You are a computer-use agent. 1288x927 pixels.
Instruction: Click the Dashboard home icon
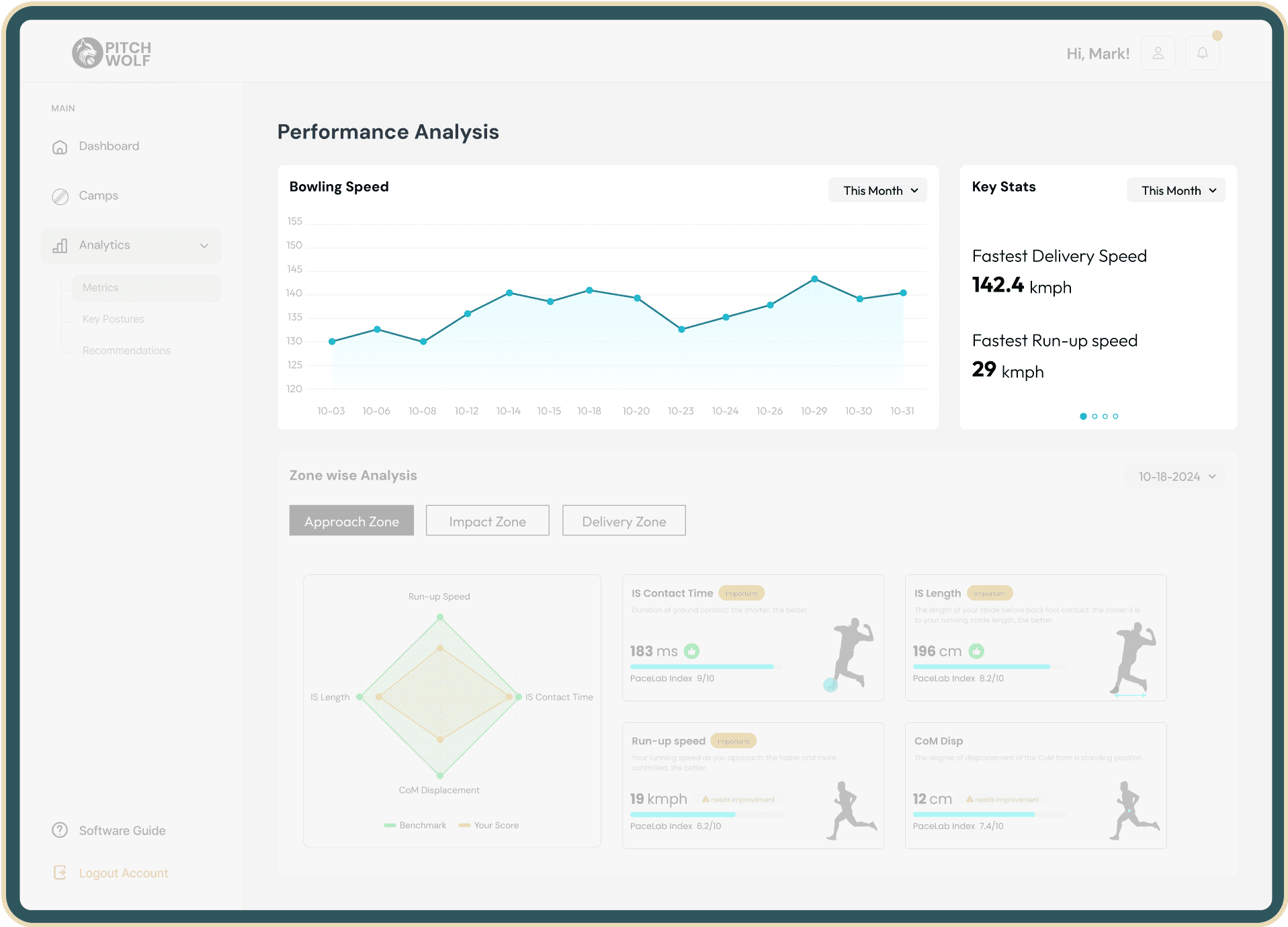click(60, 147)
